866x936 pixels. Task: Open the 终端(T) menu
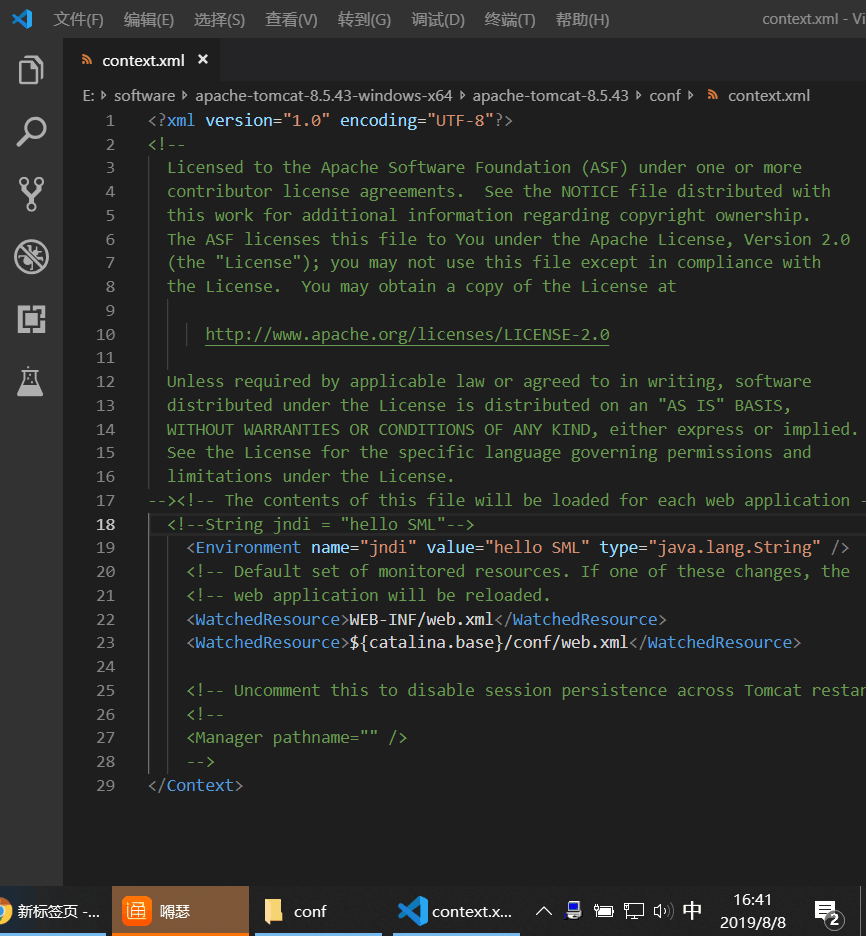tap(510, 20)
